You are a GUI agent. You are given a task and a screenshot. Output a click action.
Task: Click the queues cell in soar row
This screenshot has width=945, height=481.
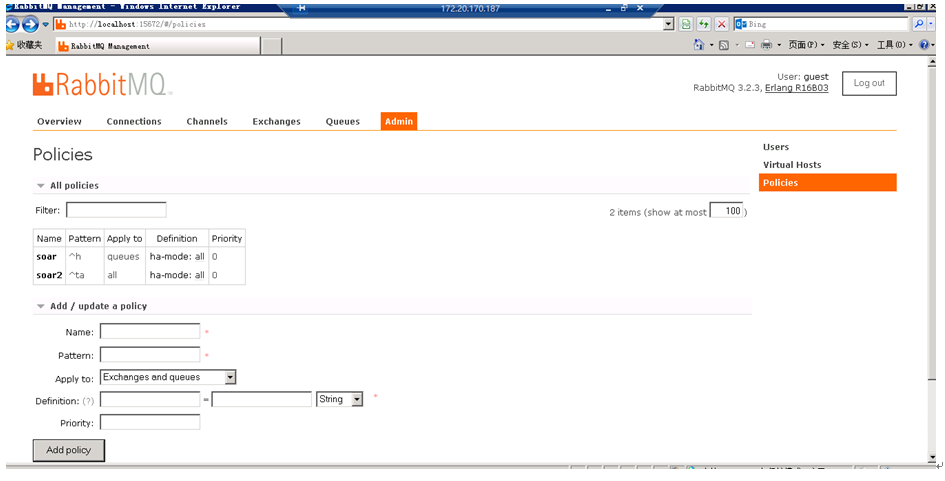pyautogui.click(x=124, y=257)
